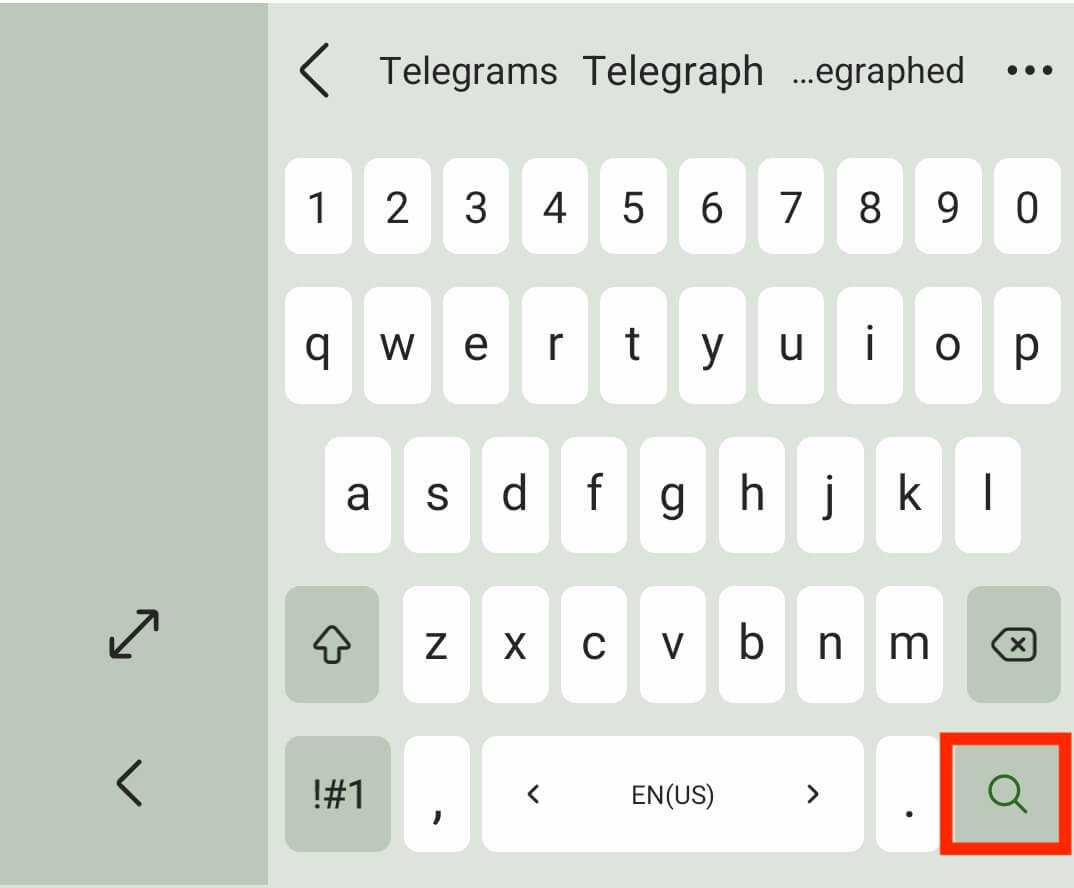
Task: Toggle the shift key
Action: [x=332, y=645]
